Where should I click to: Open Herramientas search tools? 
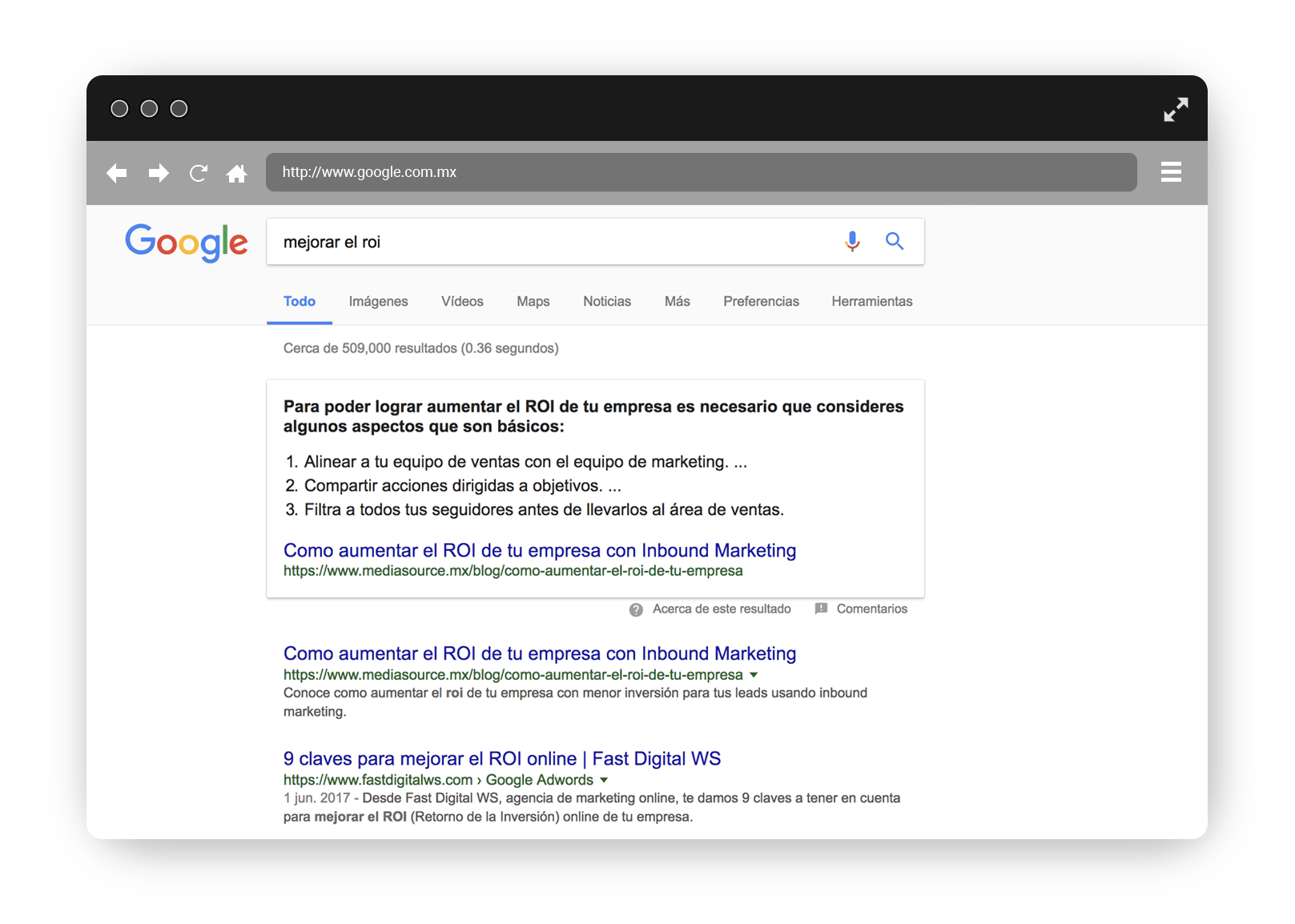tap(872, 302)
